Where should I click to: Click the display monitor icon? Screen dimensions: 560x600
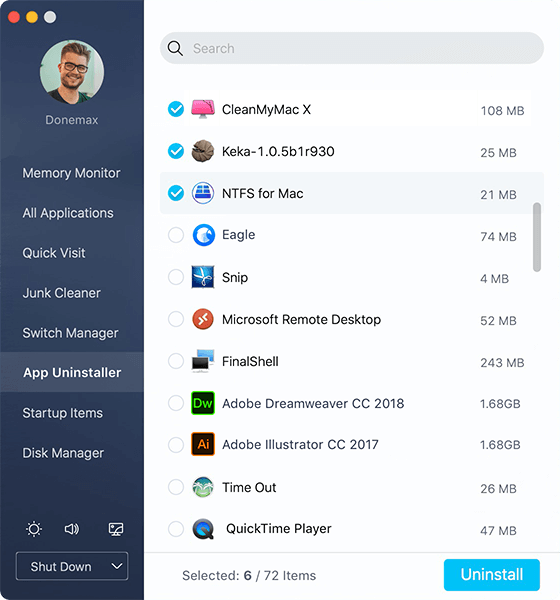(x=116, y=529)
